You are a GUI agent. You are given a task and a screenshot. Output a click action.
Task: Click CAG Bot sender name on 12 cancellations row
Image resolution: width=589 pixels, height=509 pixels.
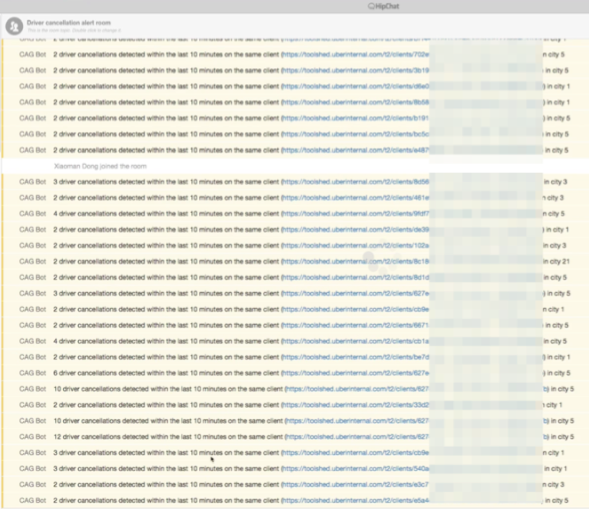(x=33, y=437)
